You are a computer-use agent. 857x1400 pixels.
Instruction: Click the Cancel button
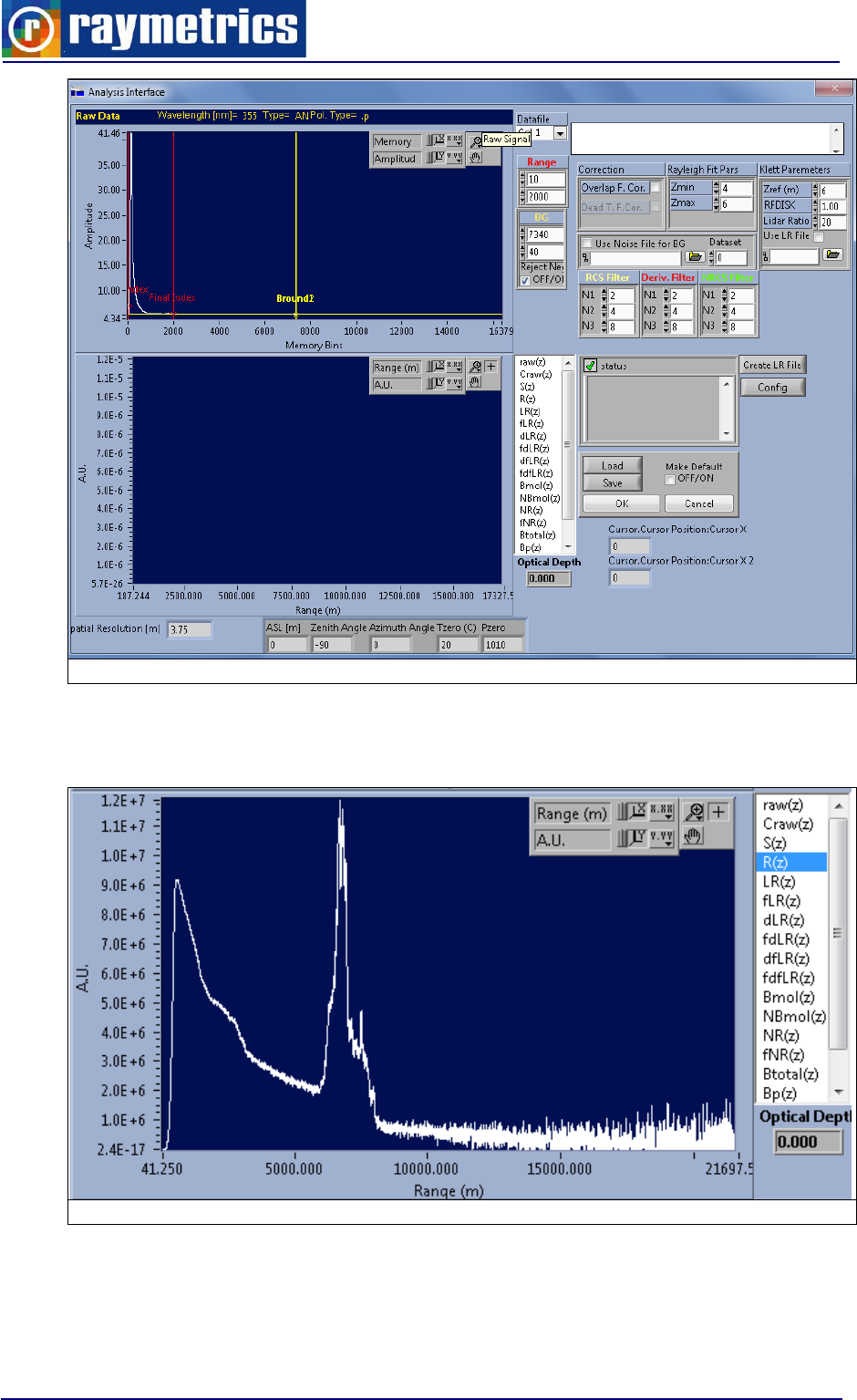tap(699, 503)
